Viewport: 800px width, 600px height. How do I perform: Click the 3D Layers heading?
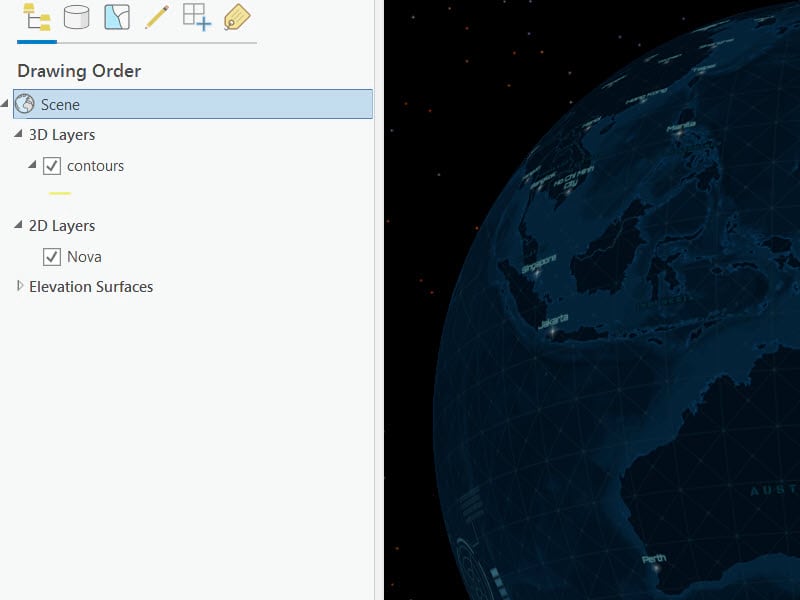62,135
